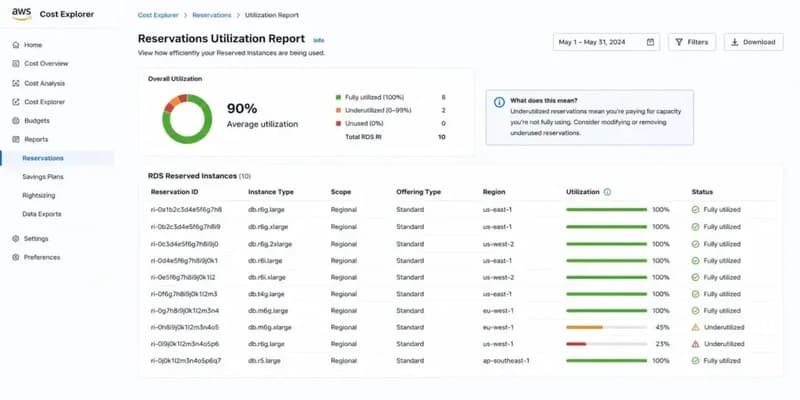Click check icon for db.r6g.large us-east-1 row

point(695,210)
